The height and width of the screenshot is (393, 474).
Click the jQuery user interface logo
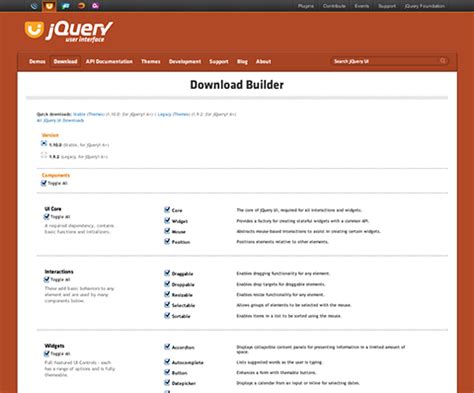point(69,32)
